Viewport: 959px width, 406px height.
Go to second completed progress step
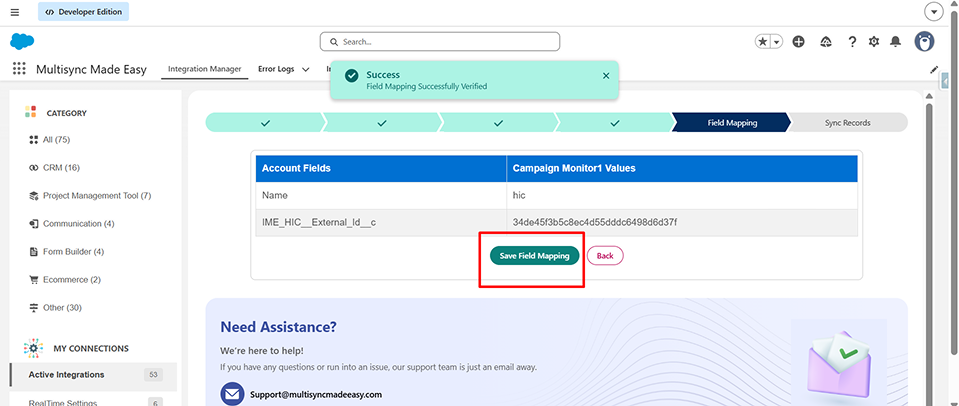381,123
